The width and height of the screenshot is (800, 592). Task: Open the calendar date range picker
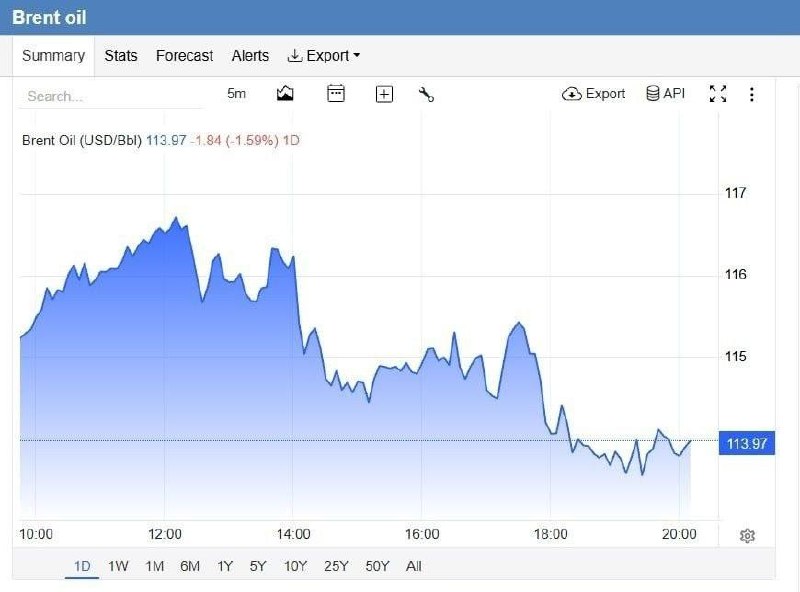pos(336,93)
